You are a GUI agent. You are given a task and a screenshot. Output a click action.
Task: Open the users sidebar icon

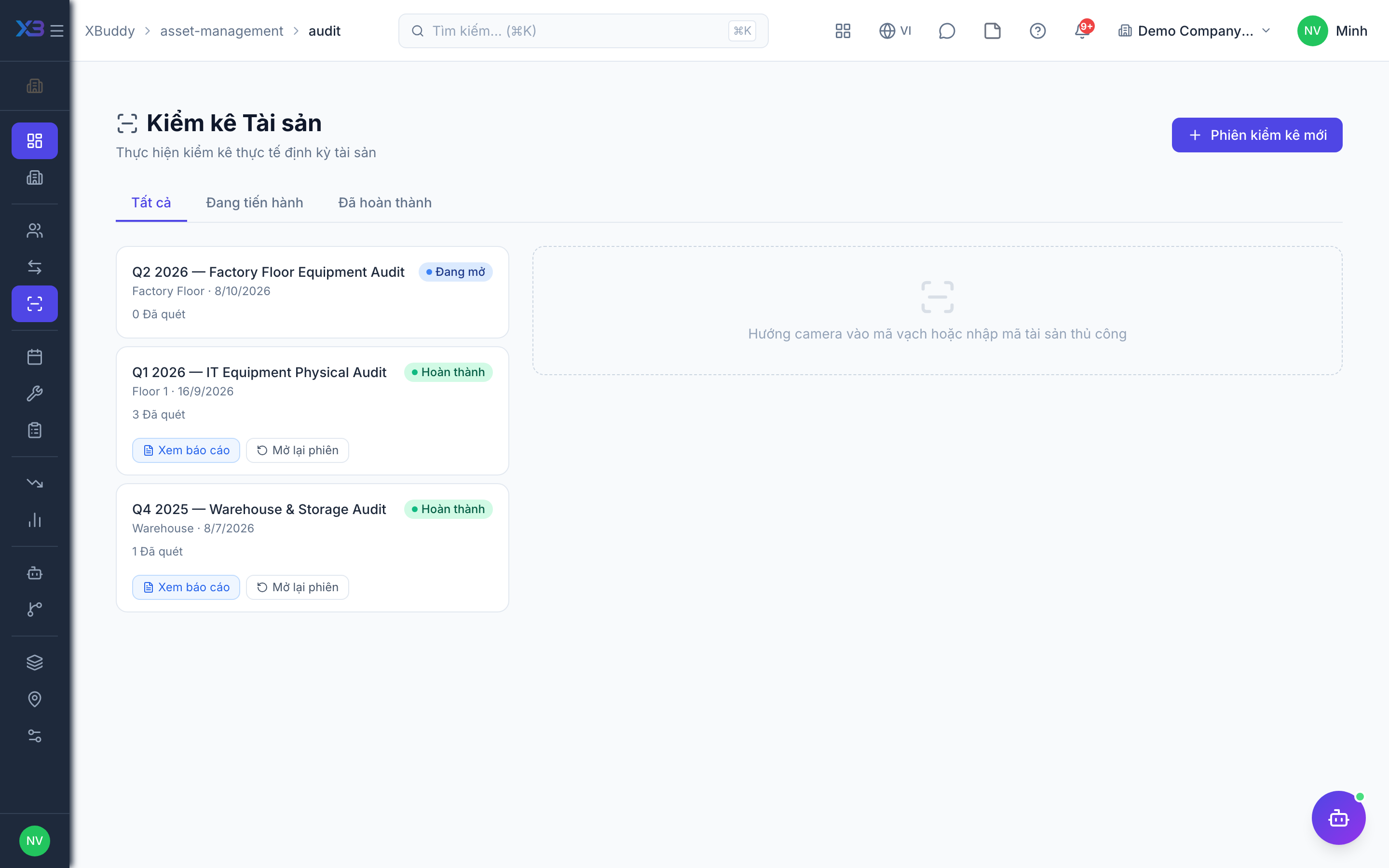coord(34,230)
